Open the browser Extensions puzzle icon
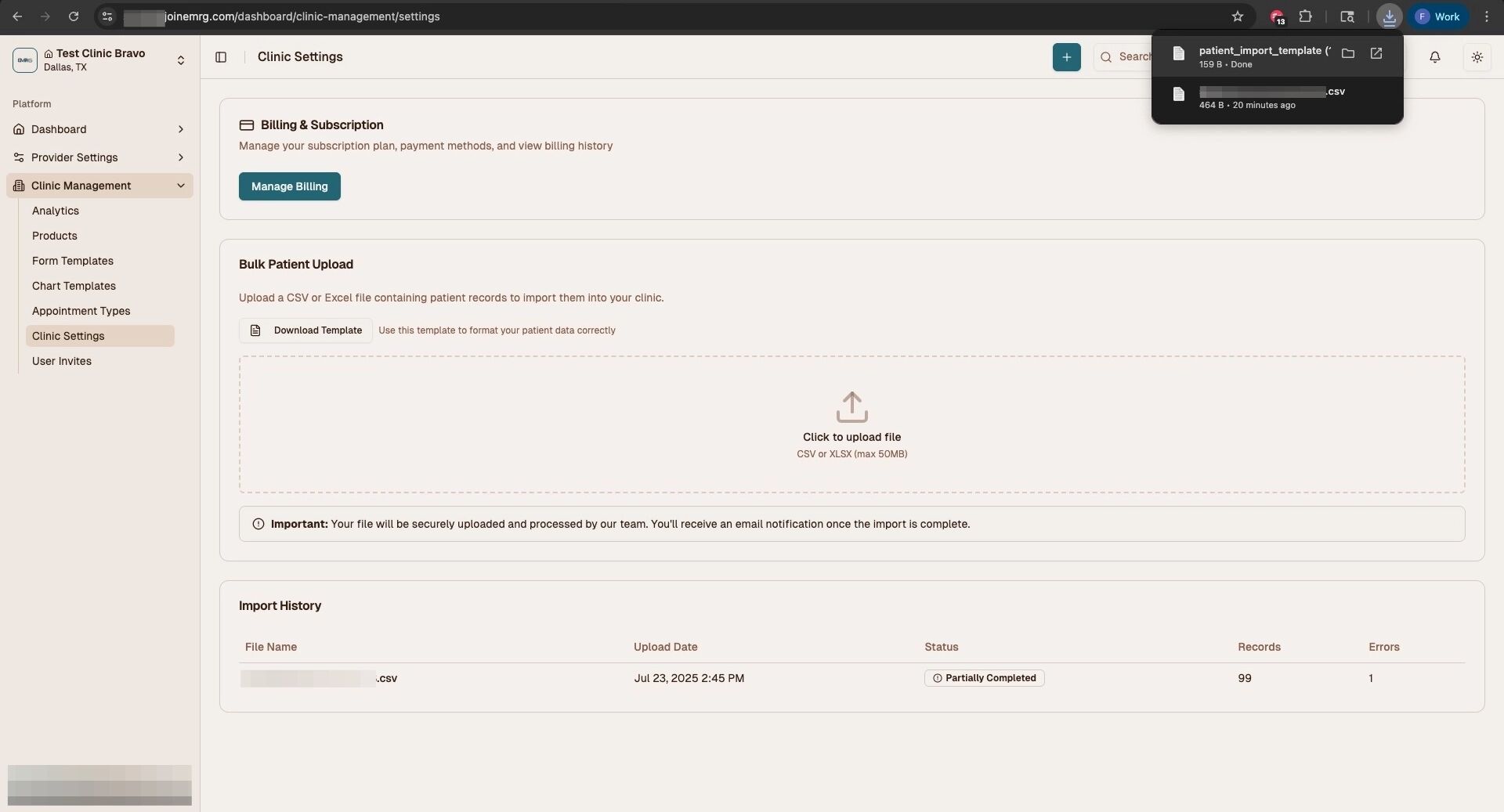 point(1306,16)
